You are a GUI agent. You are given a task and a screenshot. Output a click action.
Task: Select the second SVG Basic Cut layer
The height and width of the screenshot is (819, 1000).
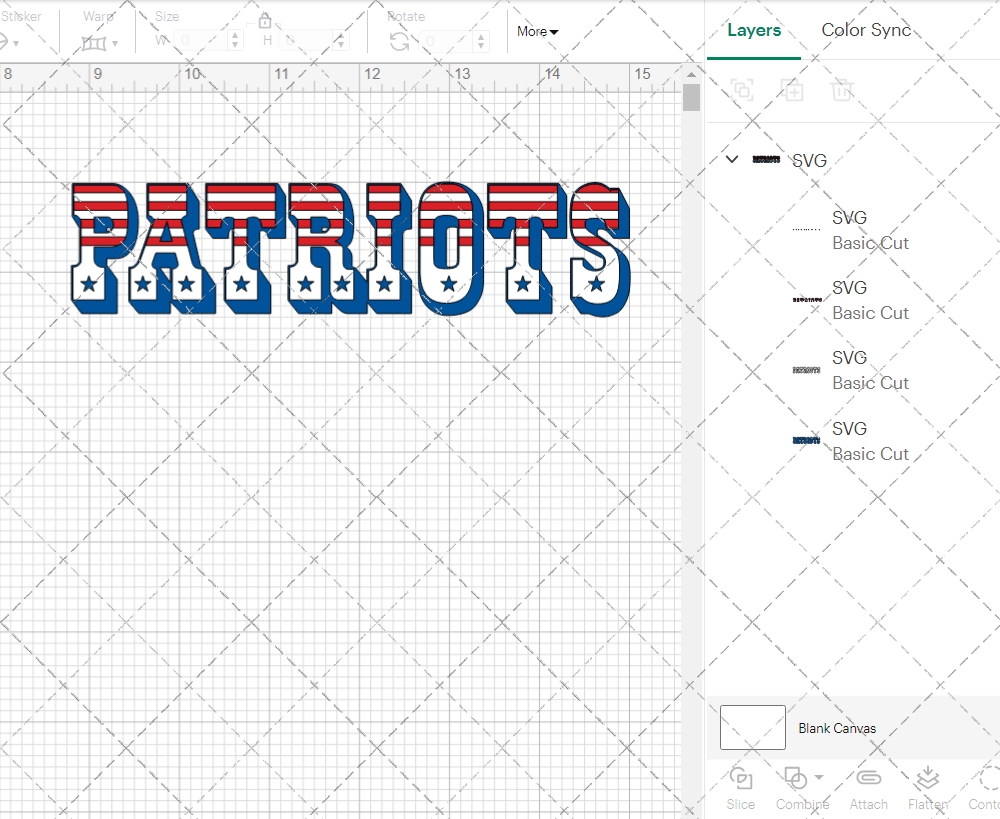click(x=853, y=300)
